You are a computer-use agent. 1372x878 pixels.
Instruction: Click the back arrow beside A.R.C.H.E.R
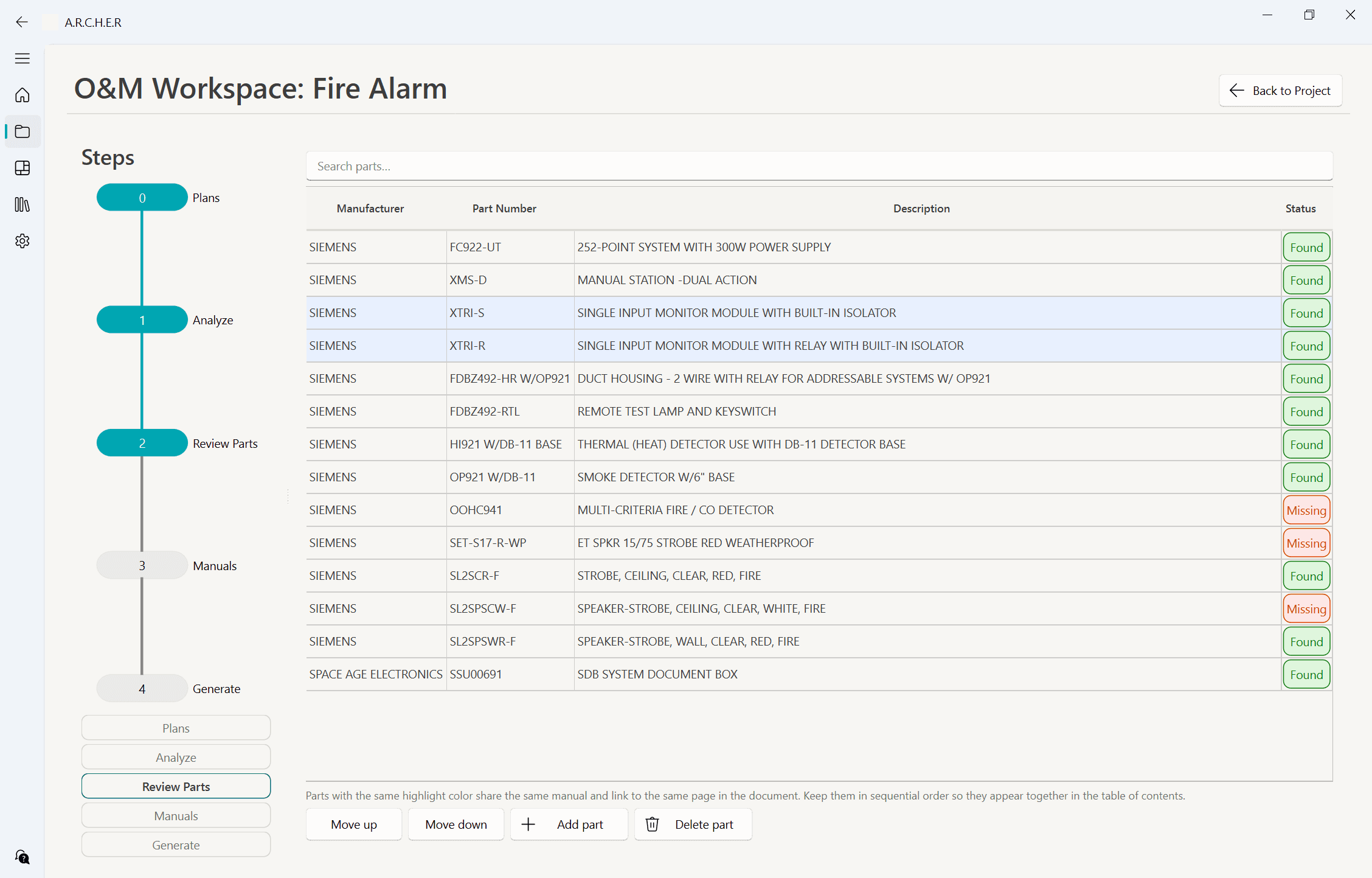pos(22,22)
